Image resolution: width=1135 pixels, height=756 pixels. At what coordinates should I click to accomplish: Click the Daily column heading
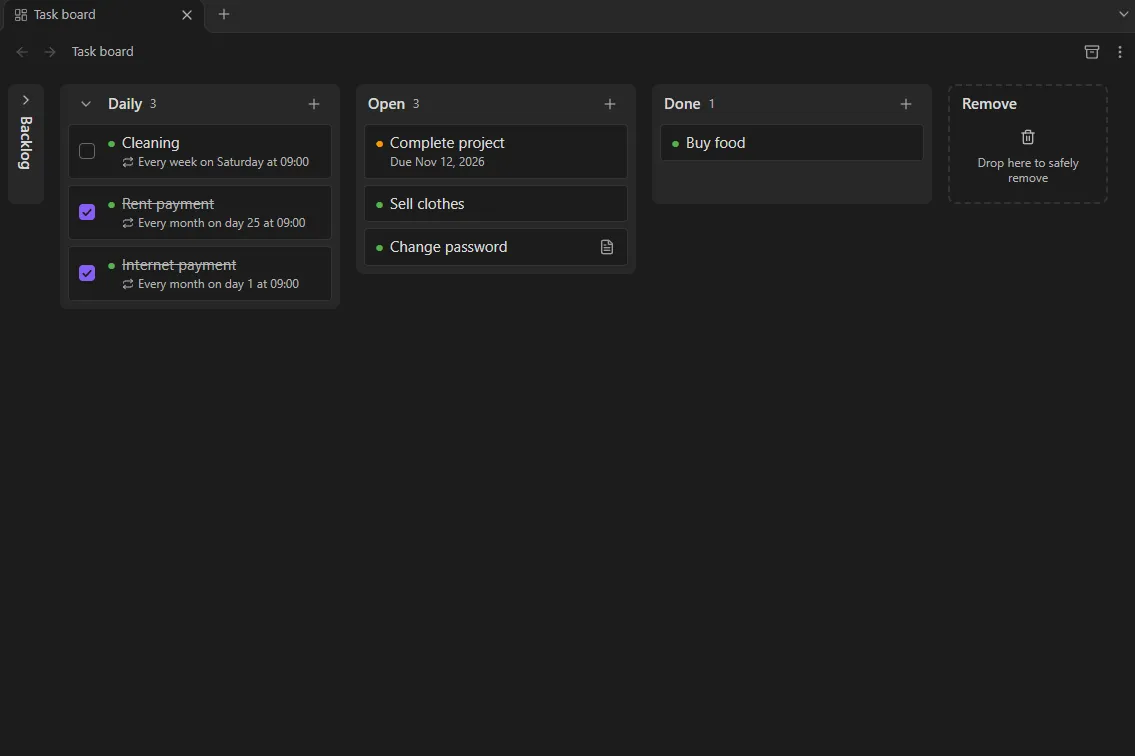(125, 104)
